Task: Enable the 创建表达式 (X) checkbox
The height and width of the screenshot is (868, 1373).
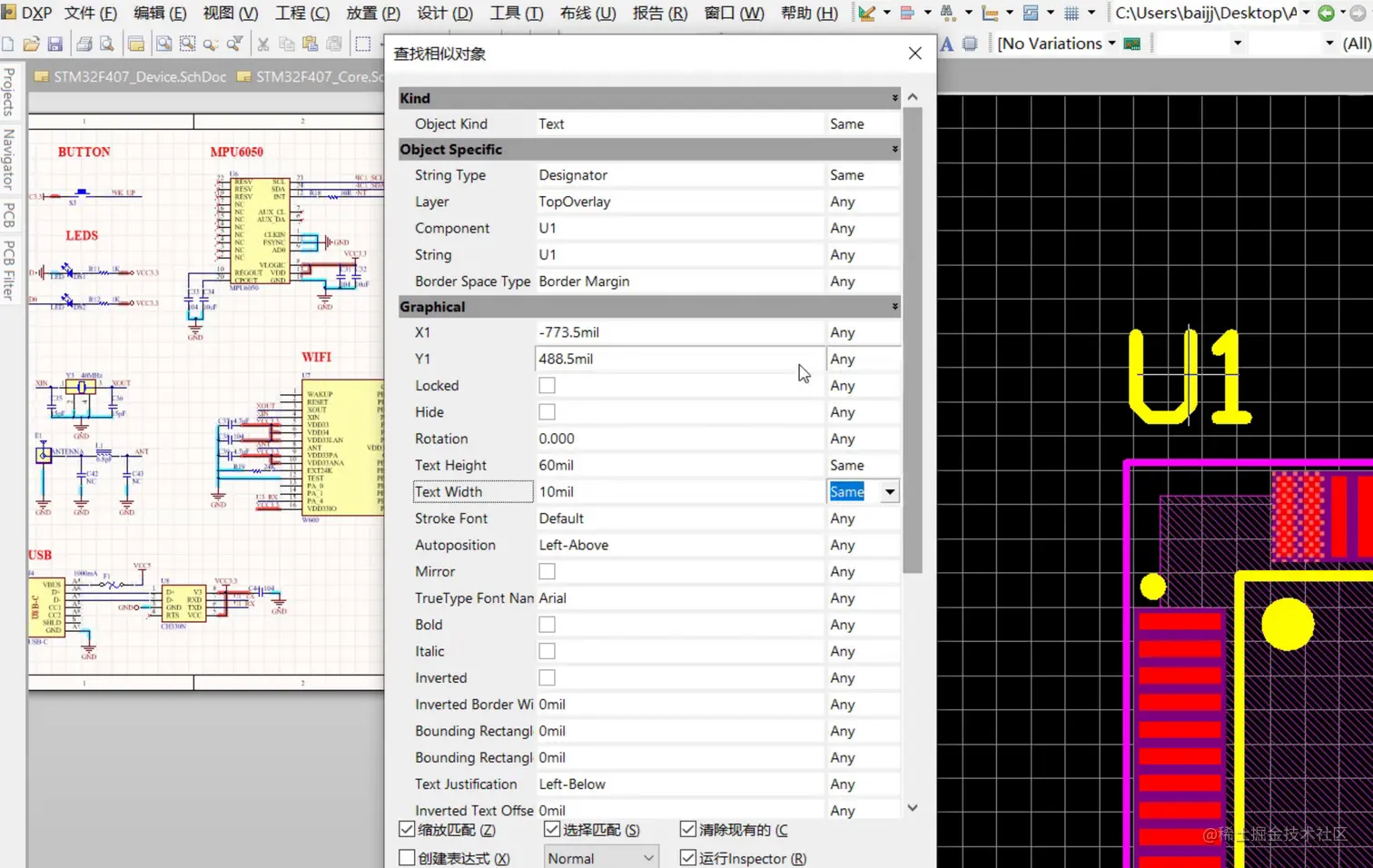Action: pyautogui.click(x=407, y=858)
